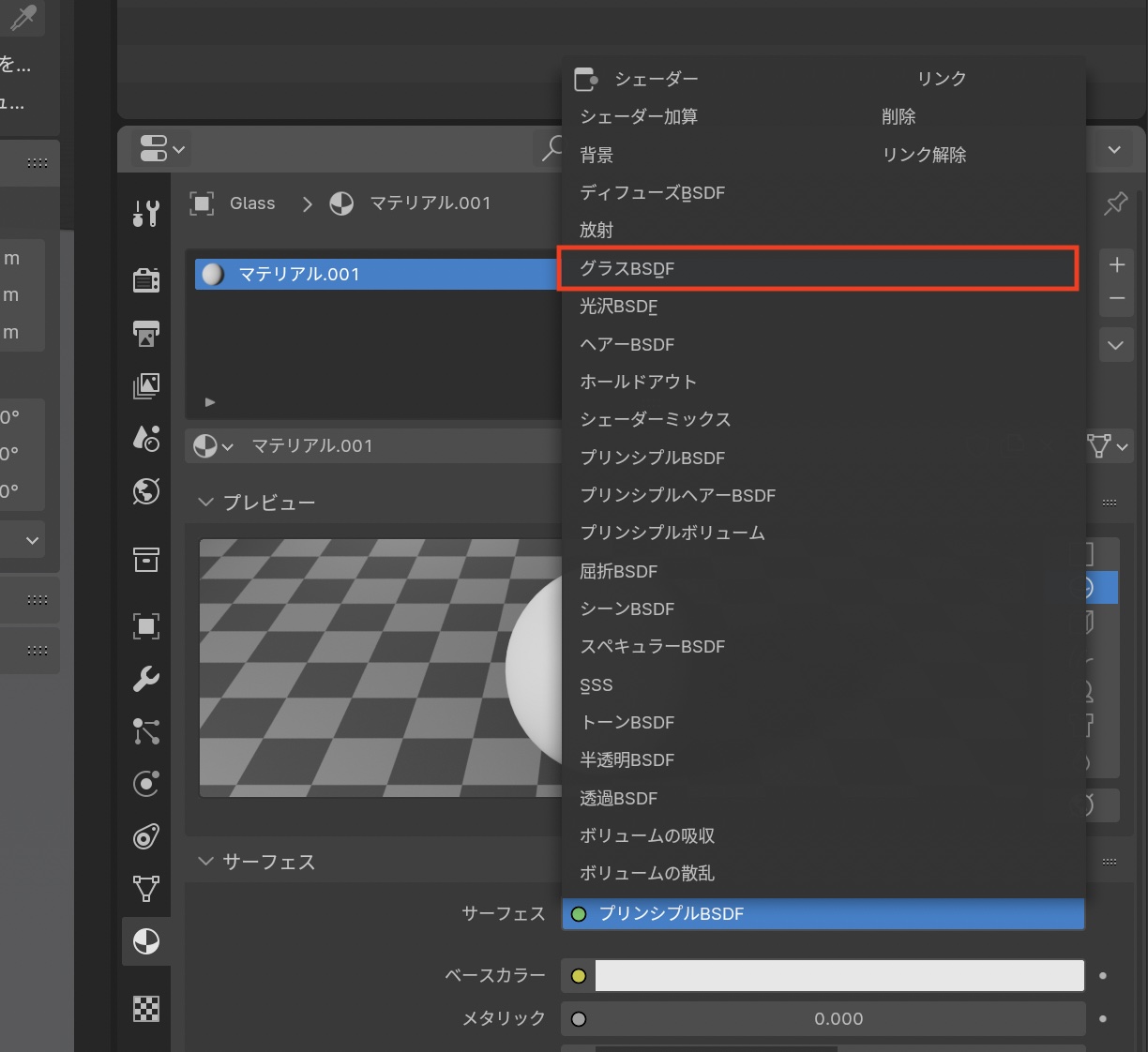Open the Scene properties tab

point(146,438)
